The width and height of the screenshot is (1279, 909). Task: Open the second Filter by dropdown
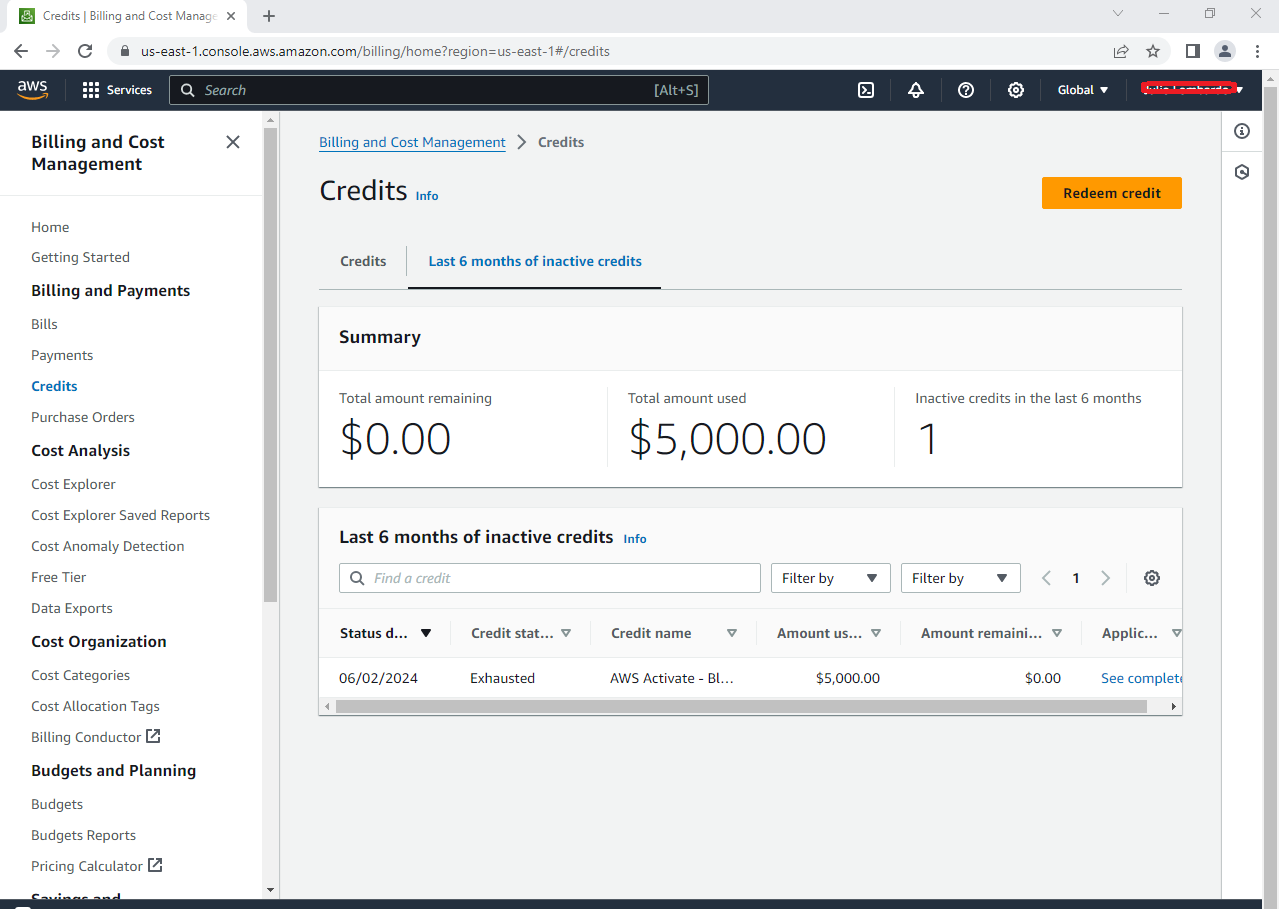(x=960, y=578)
